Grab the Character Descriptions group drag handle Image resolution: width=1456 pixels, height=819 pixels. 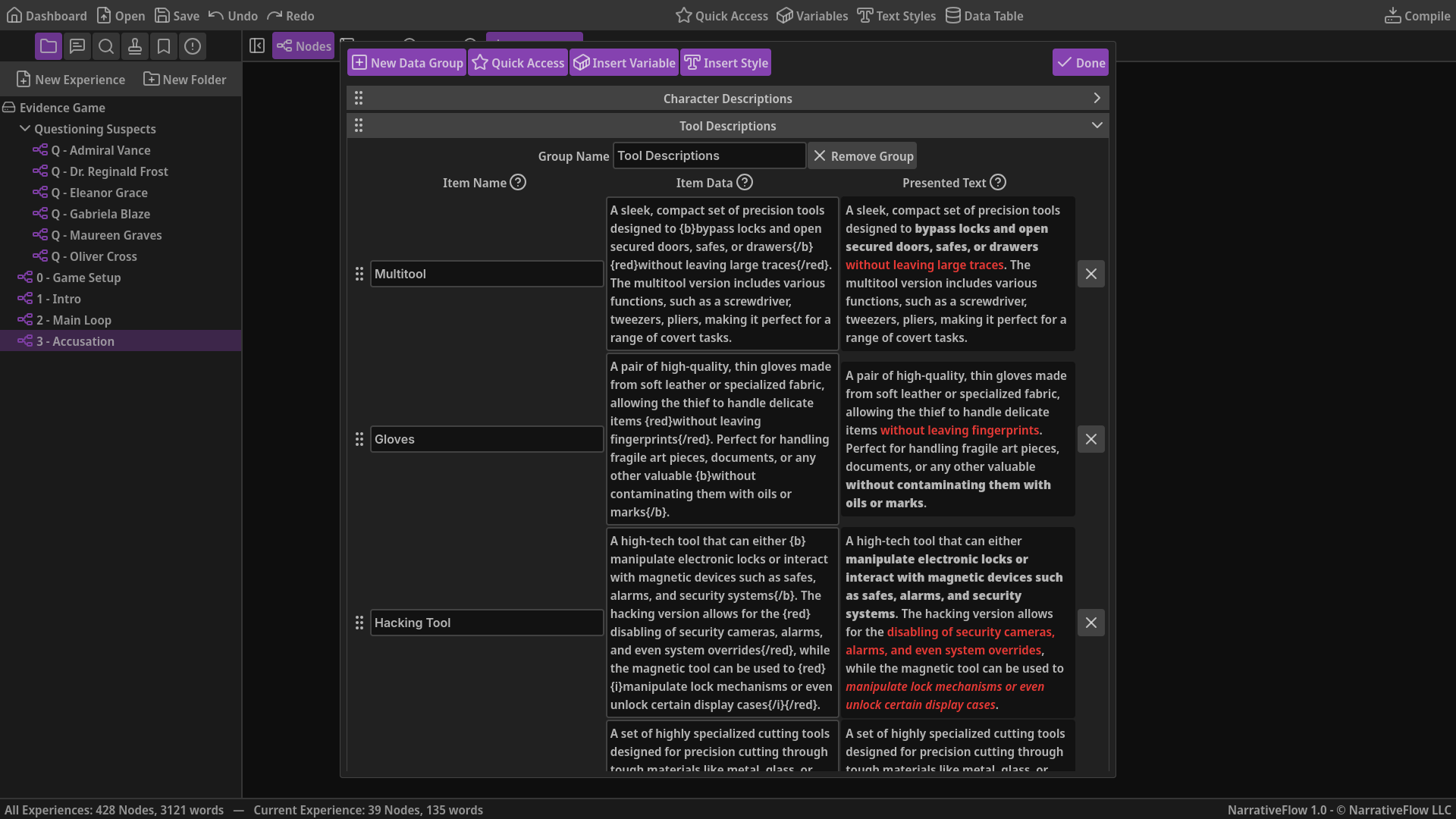(359, 99)
